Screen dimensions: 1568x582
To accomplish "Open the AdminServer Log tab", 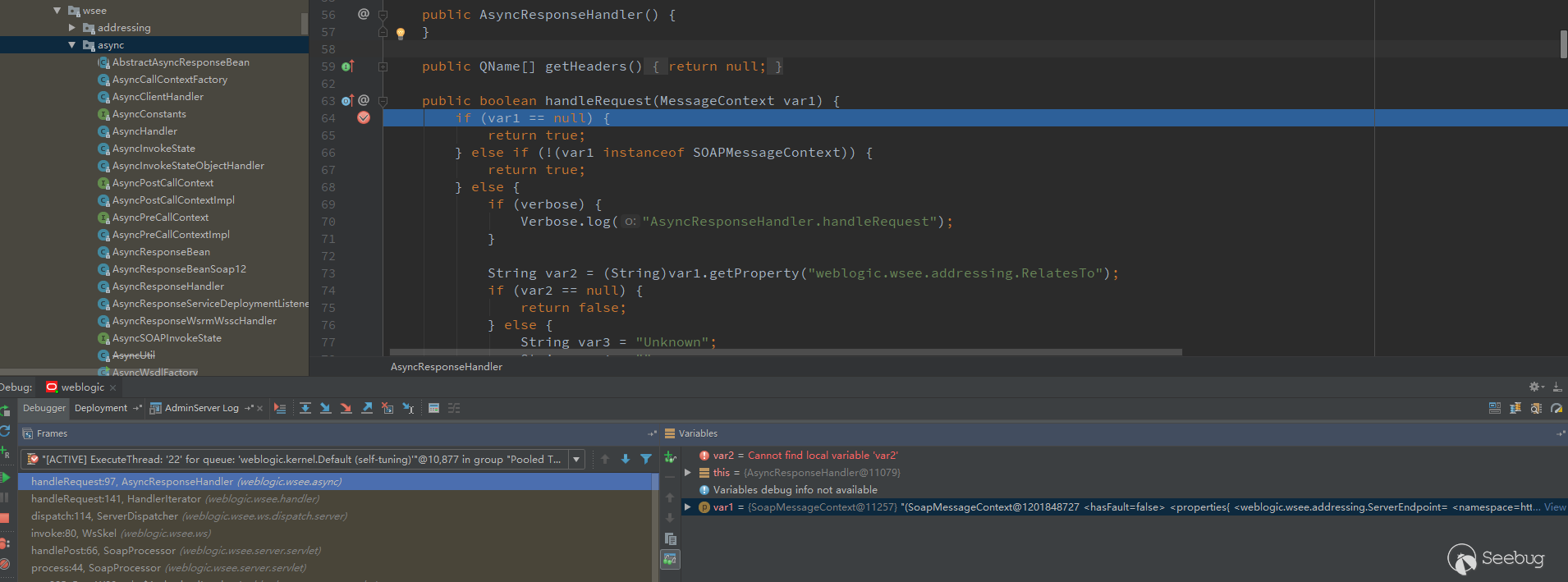I will point(201,408).
